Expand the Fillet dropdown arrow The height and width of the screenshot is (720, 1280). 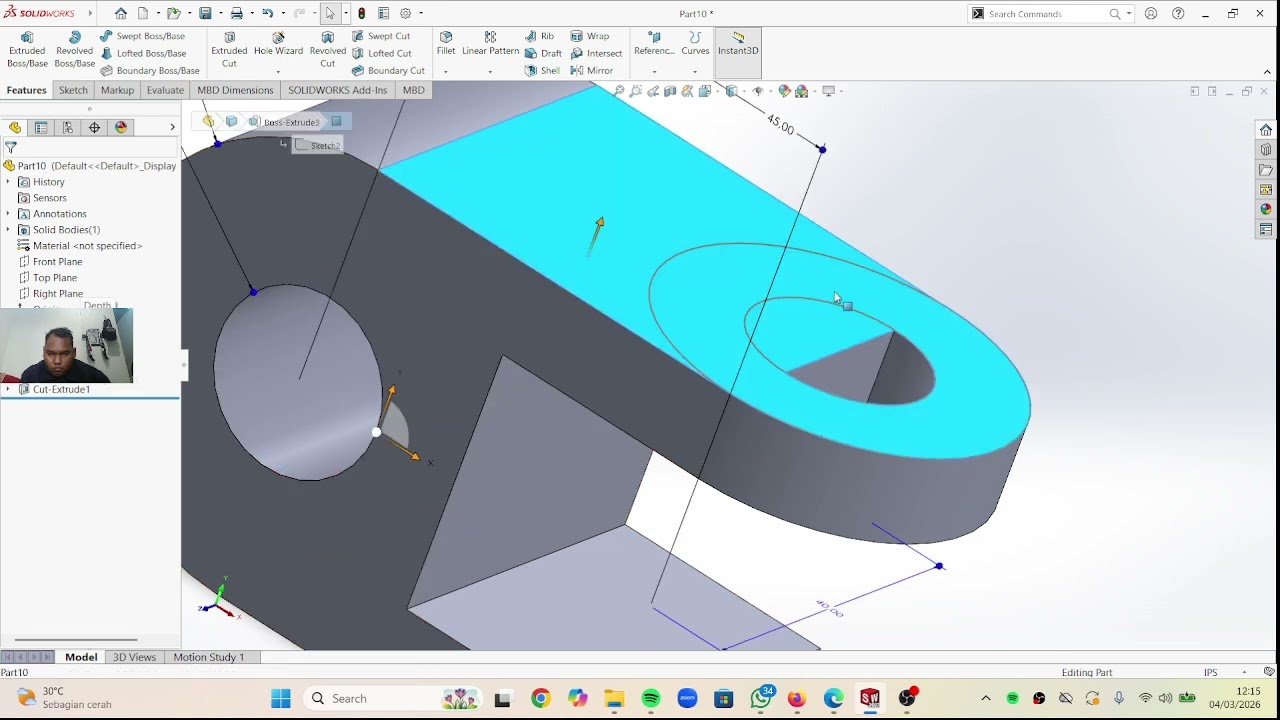(x=446, y=72)
